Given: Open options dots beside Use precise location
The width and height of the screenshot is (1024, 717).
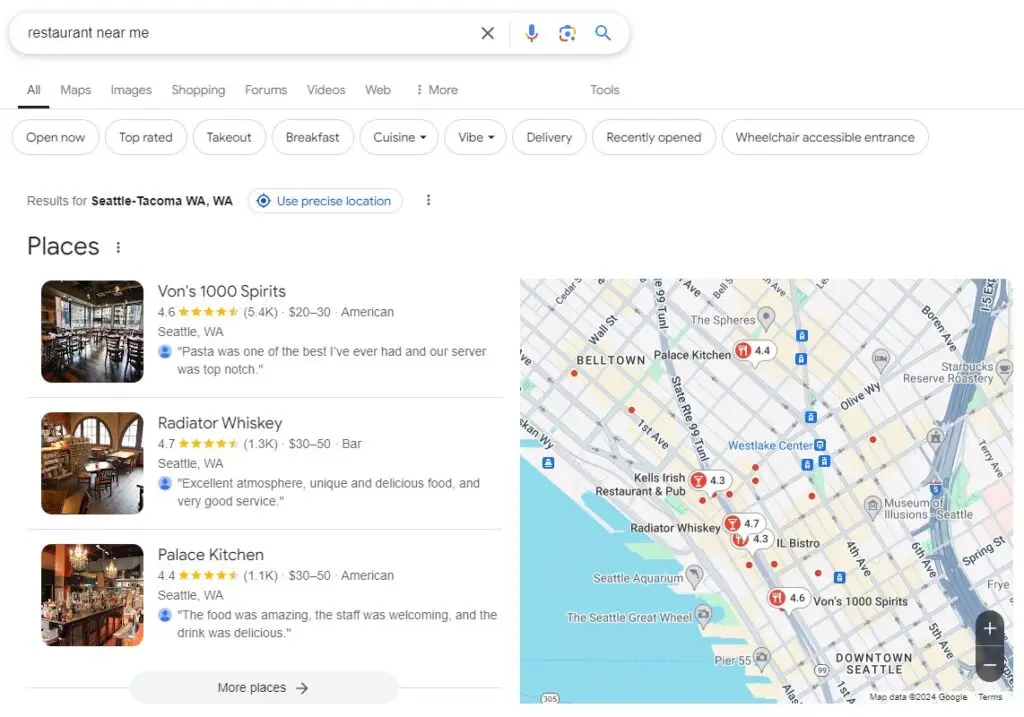Looking at the screenshot, I should [428, 200].
